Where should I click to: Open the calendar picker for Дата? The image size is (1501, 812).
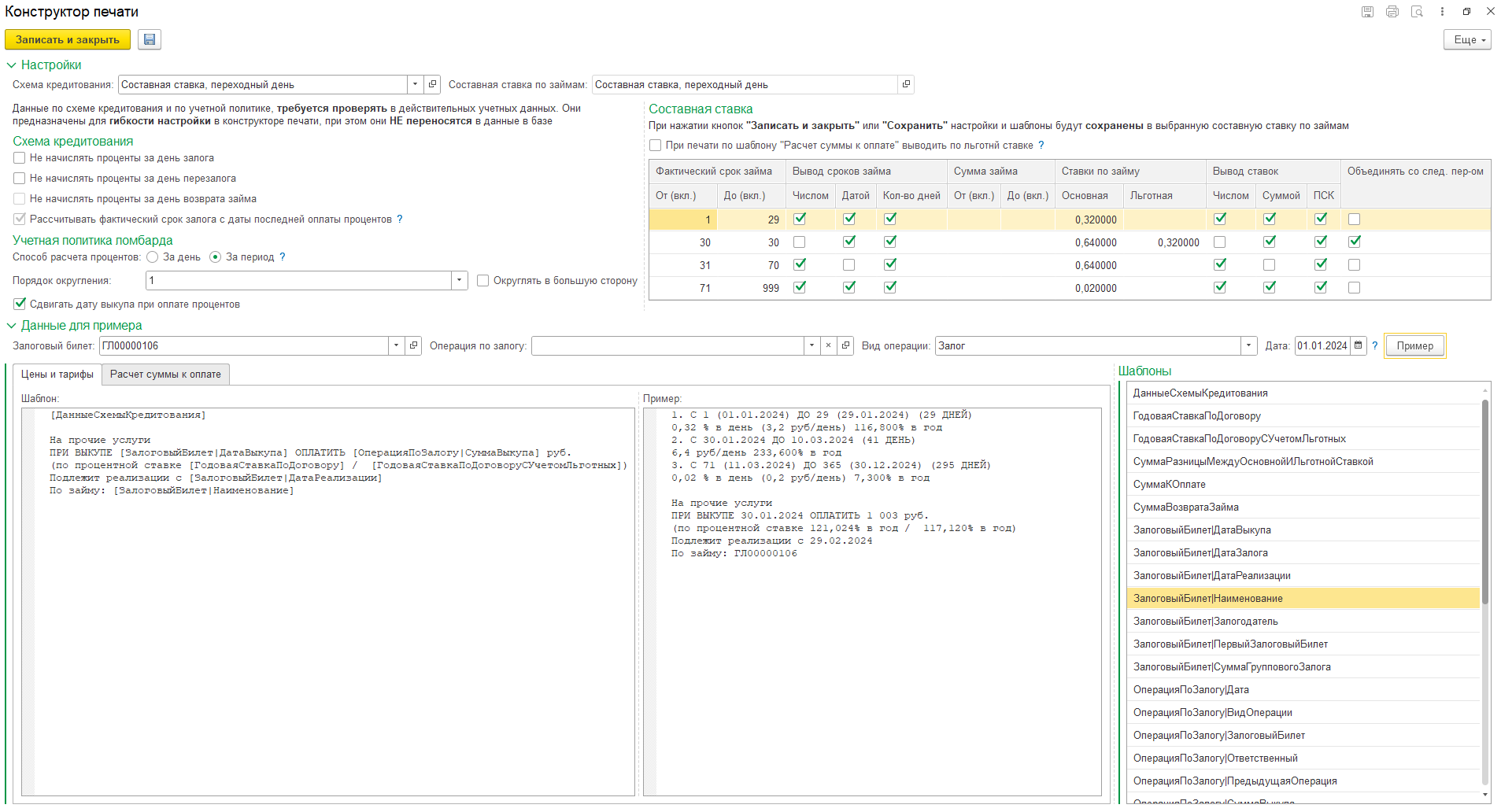pyautogui.click(x=1359, y=345)
